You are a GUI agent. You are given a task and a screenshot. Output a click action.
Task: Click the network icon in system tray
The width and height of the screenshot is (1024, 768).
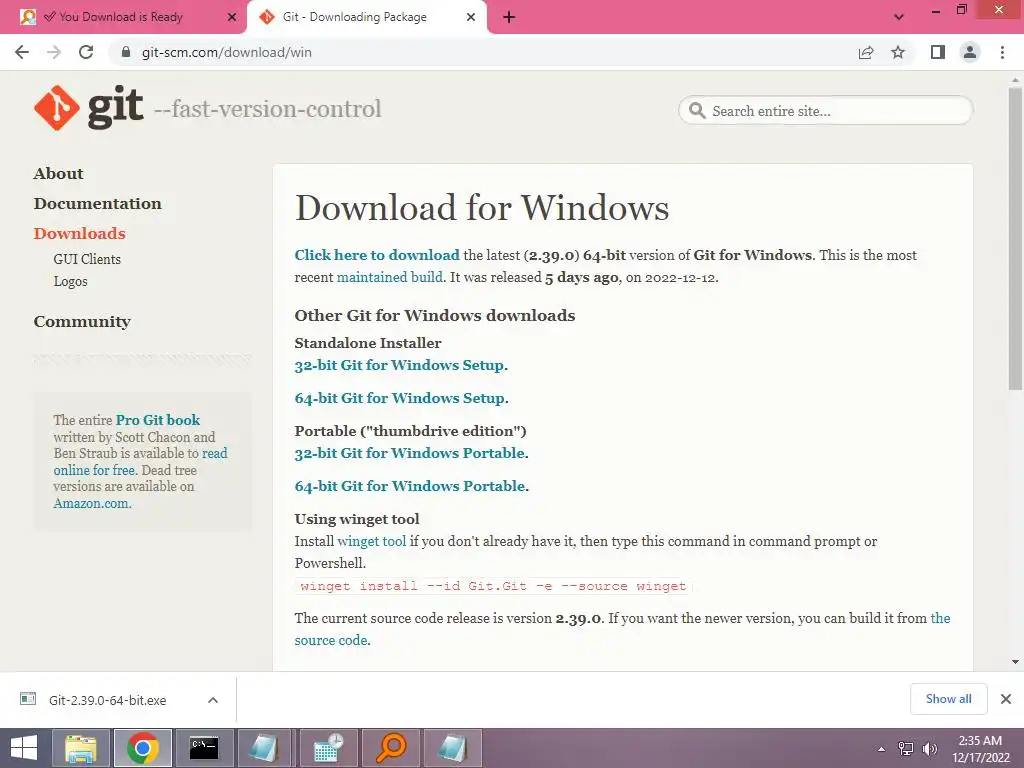point(906,748)
